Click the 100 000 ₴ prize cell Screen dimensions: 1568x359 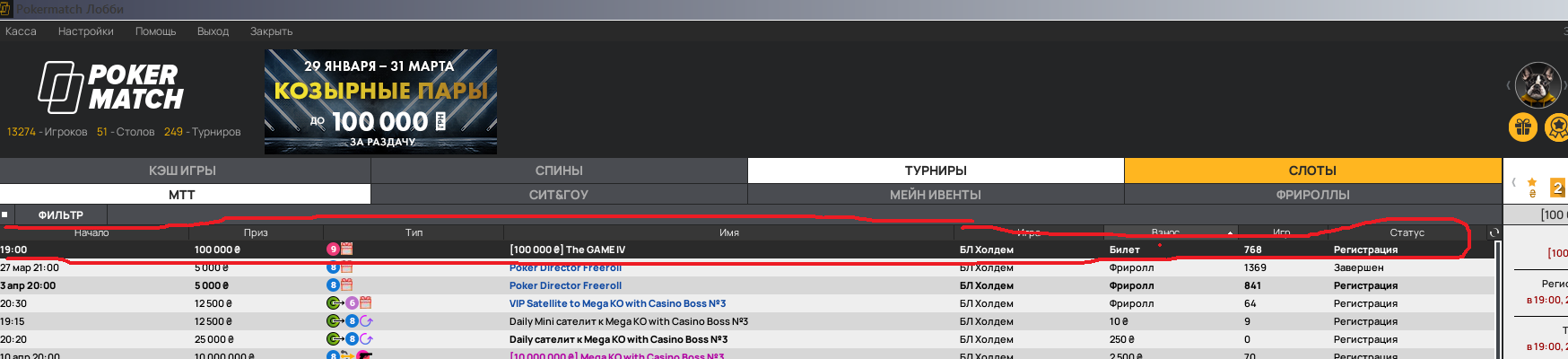tap(217, 250)
